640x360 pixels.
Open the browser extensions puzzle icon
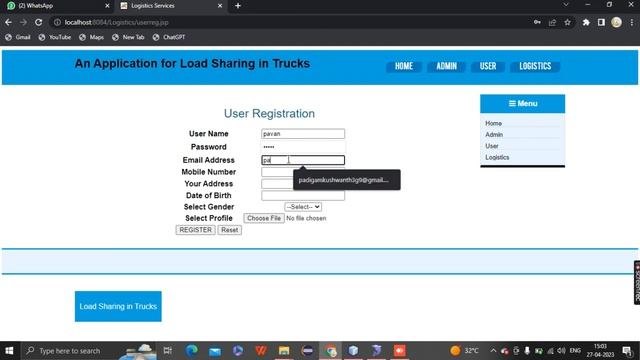tap(586, 22)
